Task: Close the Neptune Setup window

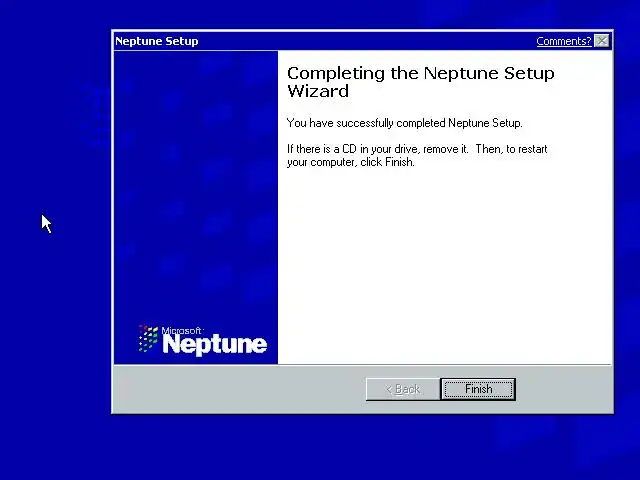Action: (x=602, y=41)
